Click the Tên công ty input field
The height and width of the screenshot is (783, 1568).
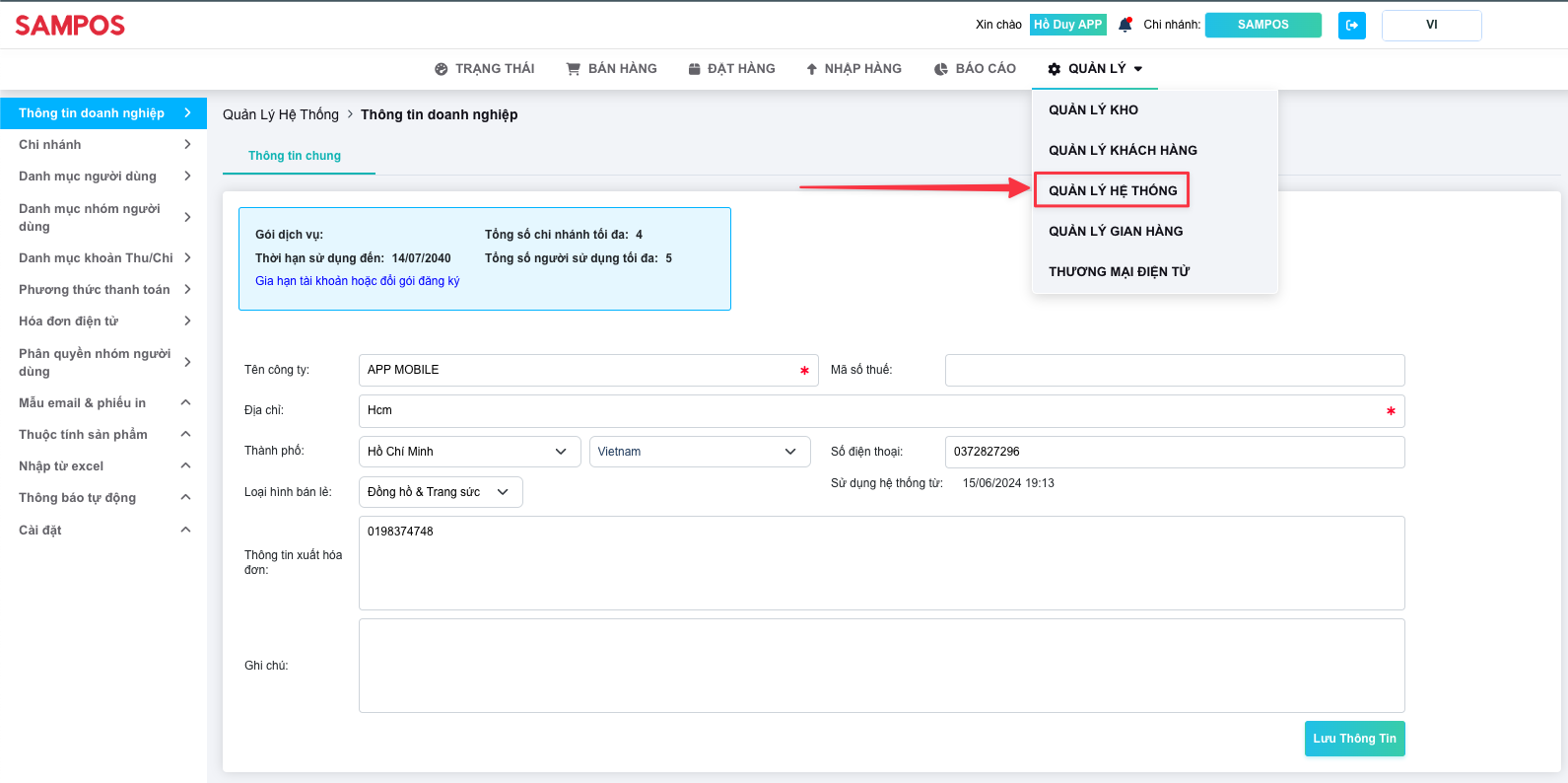point(588,370)
